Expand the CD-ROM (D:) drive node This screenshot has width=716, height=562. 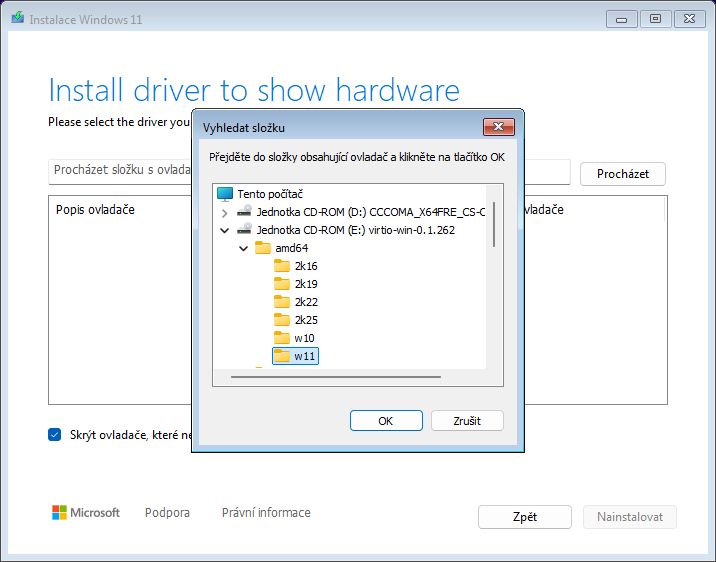(x=224, y=213)
